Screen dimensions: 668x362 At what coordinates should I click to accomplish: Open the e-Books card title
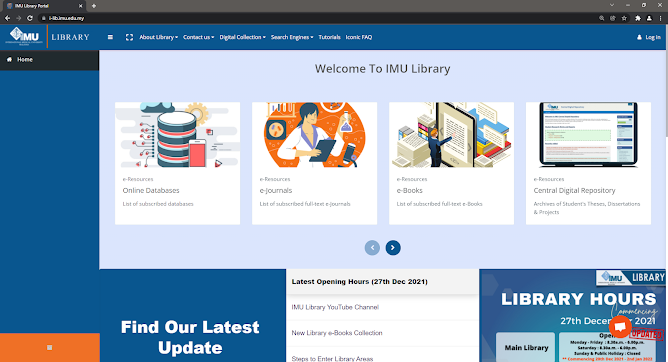pyautogui.click(x=409, y=190)
